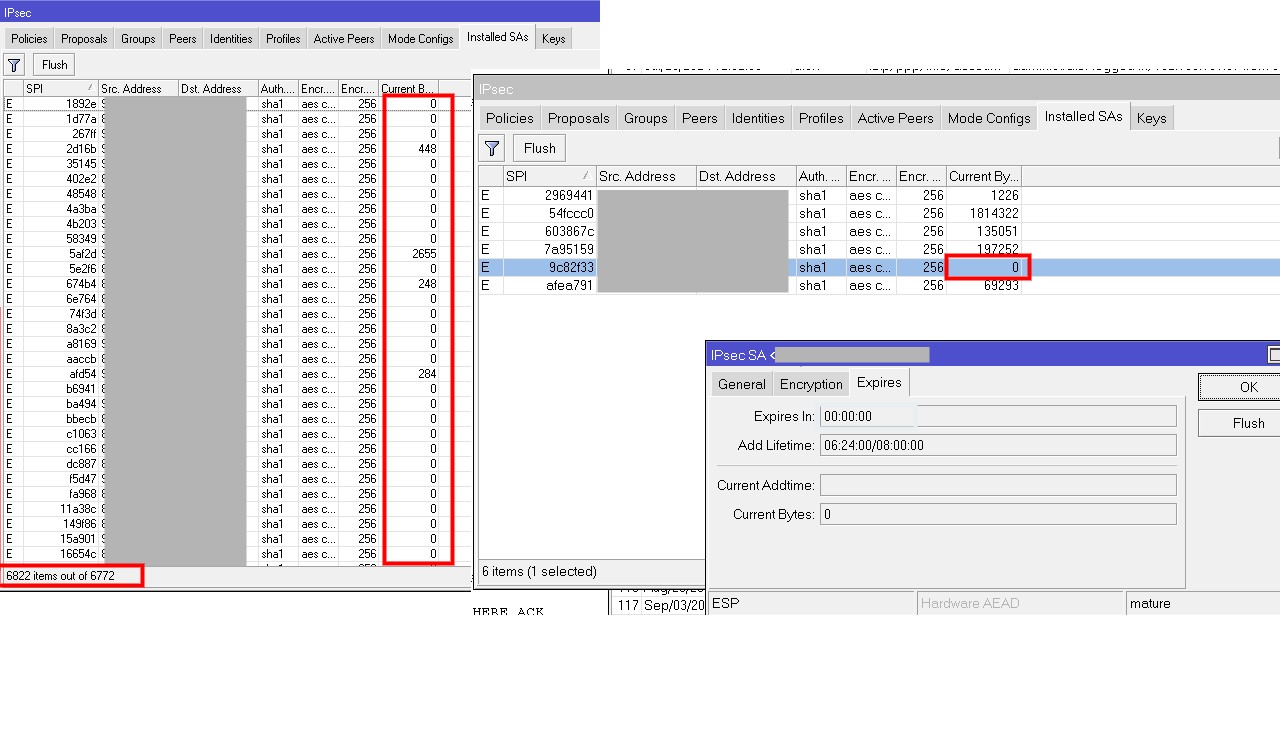Open Proposals tab in the 6822-item IPsec window
The height and width of the screenshot is (749, 1280).
click(x=84, y=39)
